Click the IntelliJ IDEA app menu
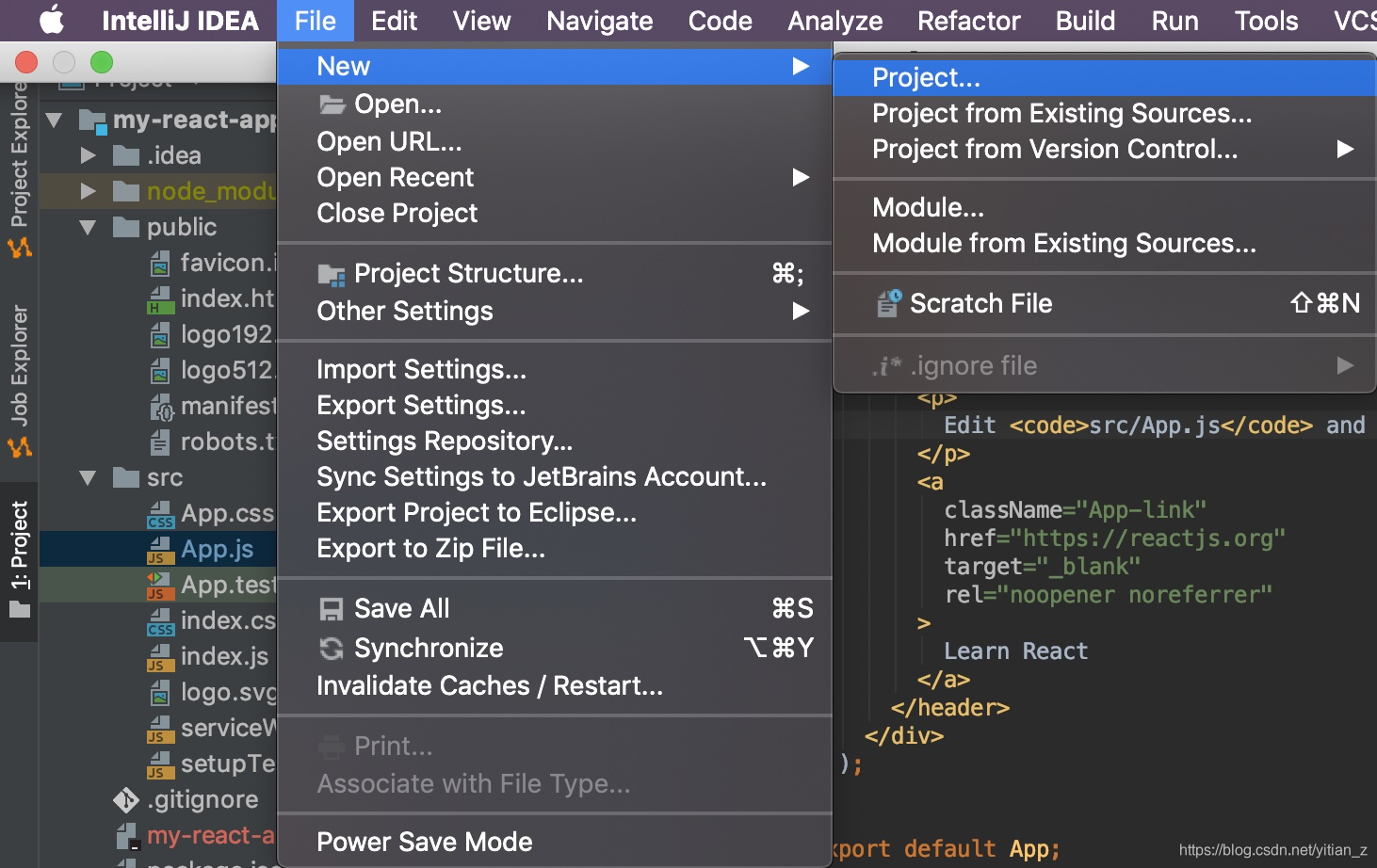This screenshot has width=1377, height=868. tap(180, 21)
